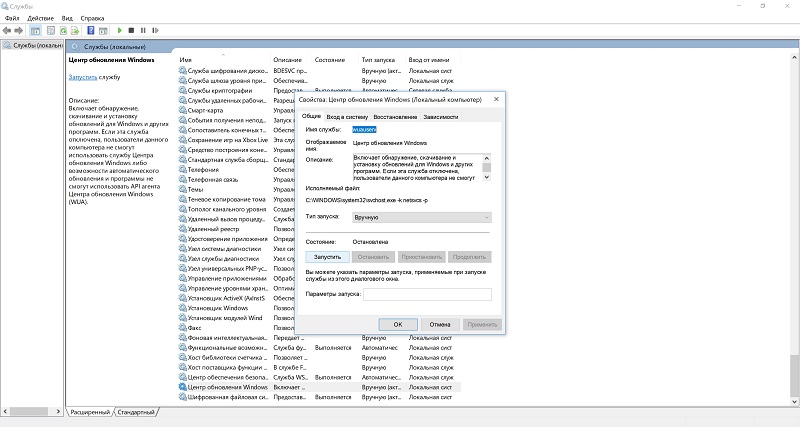Click the Отмена button
Screen dimensions: 800x427
click(x=440, y=324)
